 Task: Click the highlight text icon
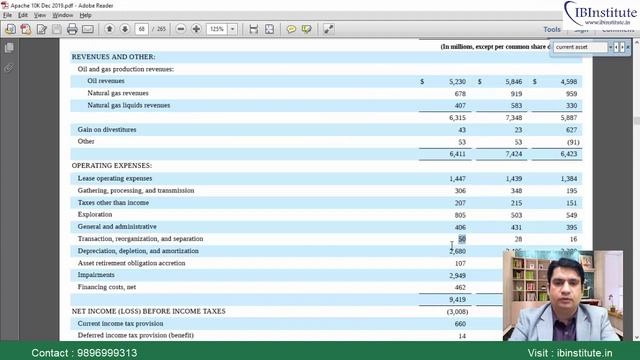[x=307, y=29]
